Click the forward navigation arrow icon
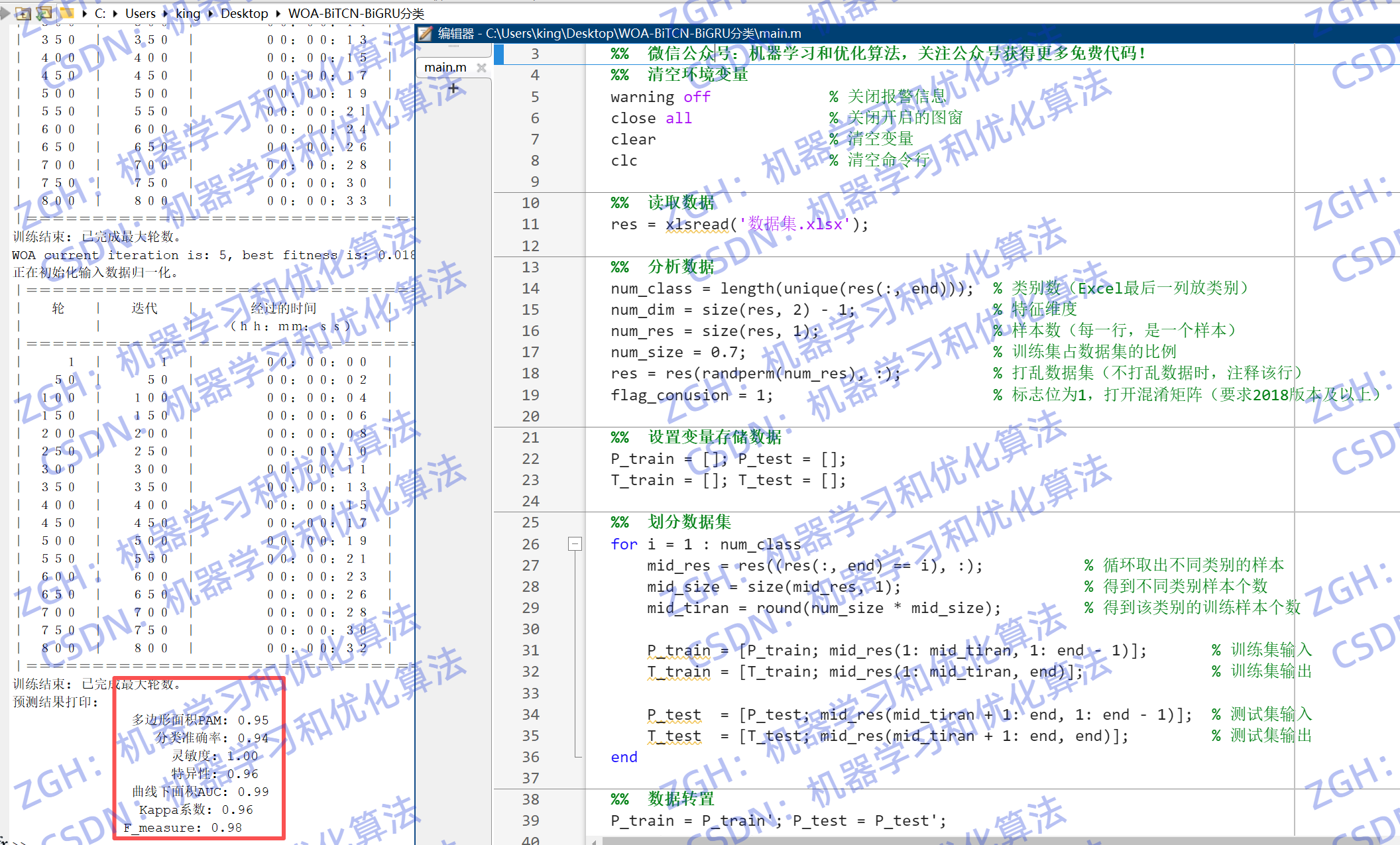1400x845 pixels. (x=5, y=13)
